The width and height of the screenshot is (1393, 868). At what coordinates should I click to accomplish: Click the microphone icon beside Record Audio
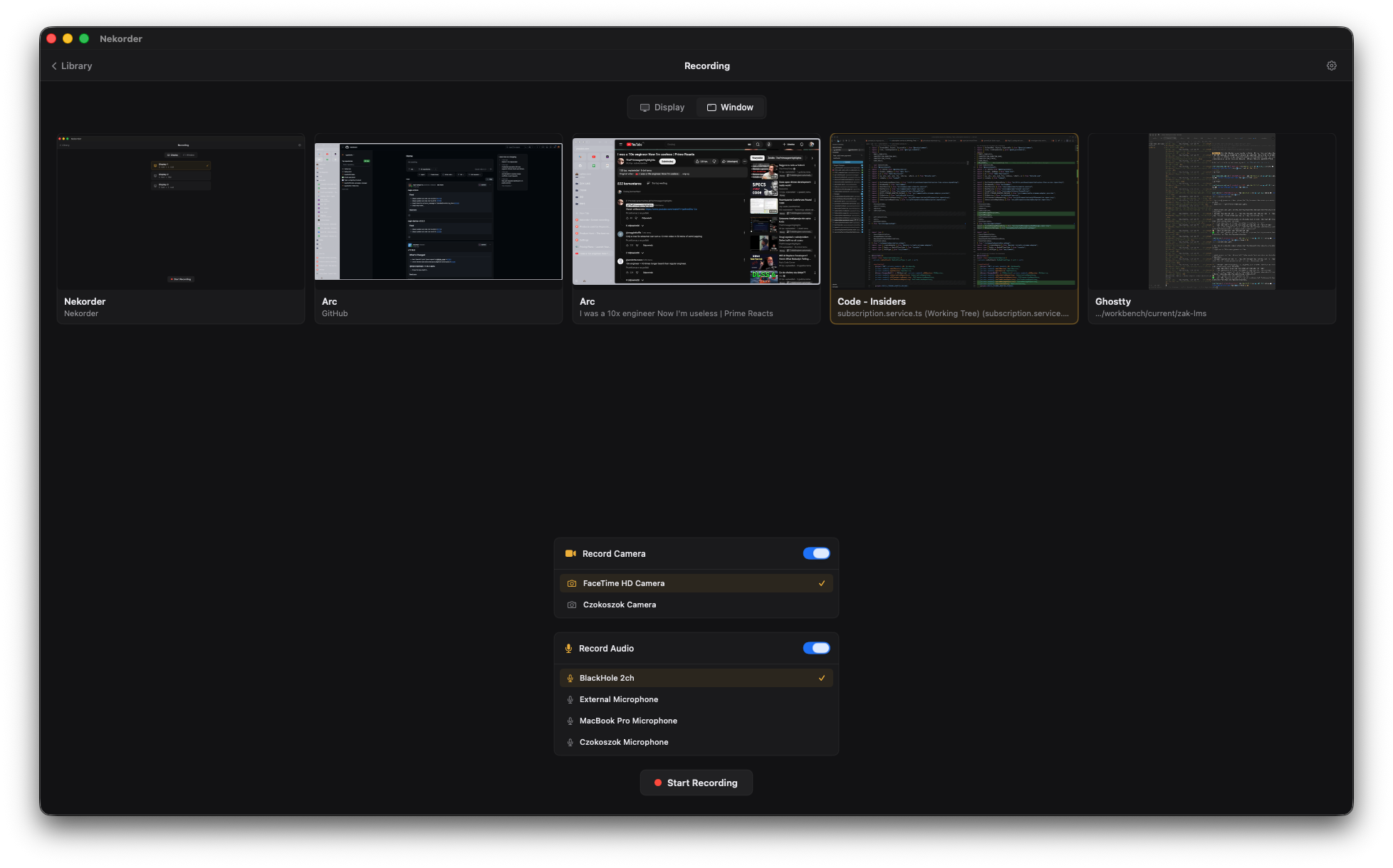click(568, 648)
